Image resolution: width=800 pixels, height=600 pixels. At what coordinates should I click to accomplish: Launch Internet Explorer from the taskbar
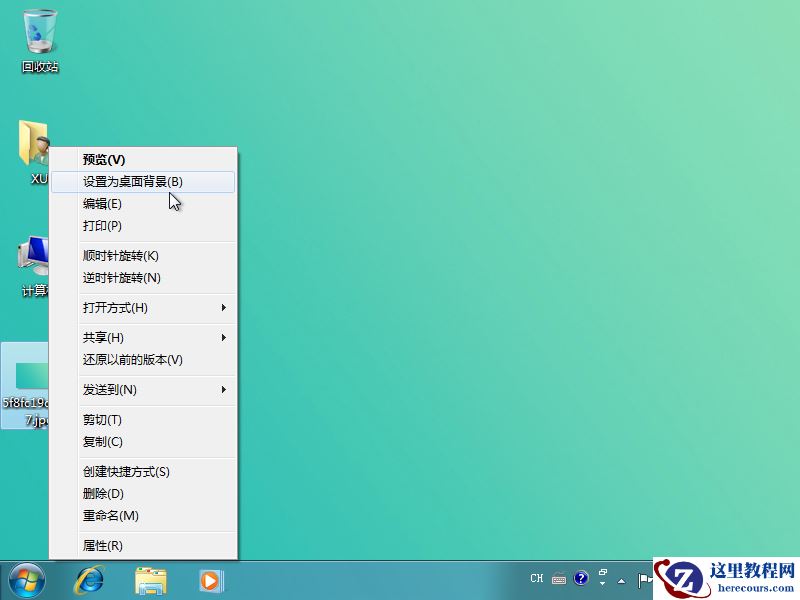click(x=91, y=580)
